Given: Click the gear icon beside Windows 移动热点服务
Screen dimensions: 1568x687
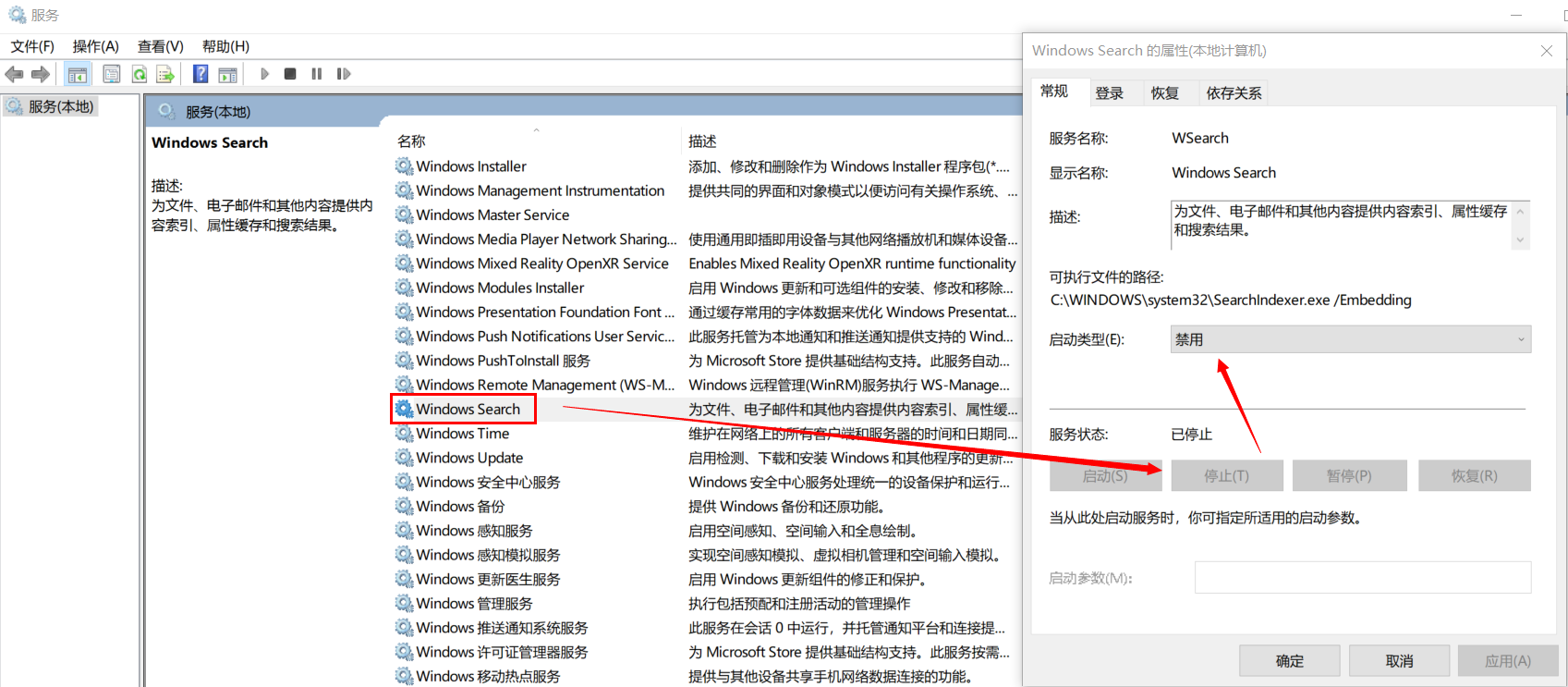Looking at the screenshot, I should click(x=404, y=676).
